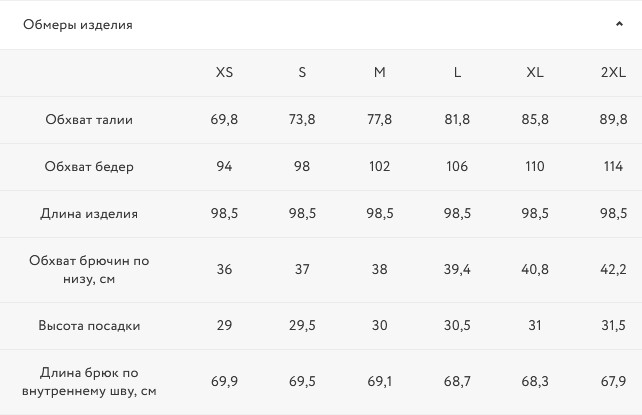Click the Длина изделия row label
The width and height of the screenshot is (642, 415).
pyautogui.click(x=89, y=214)
